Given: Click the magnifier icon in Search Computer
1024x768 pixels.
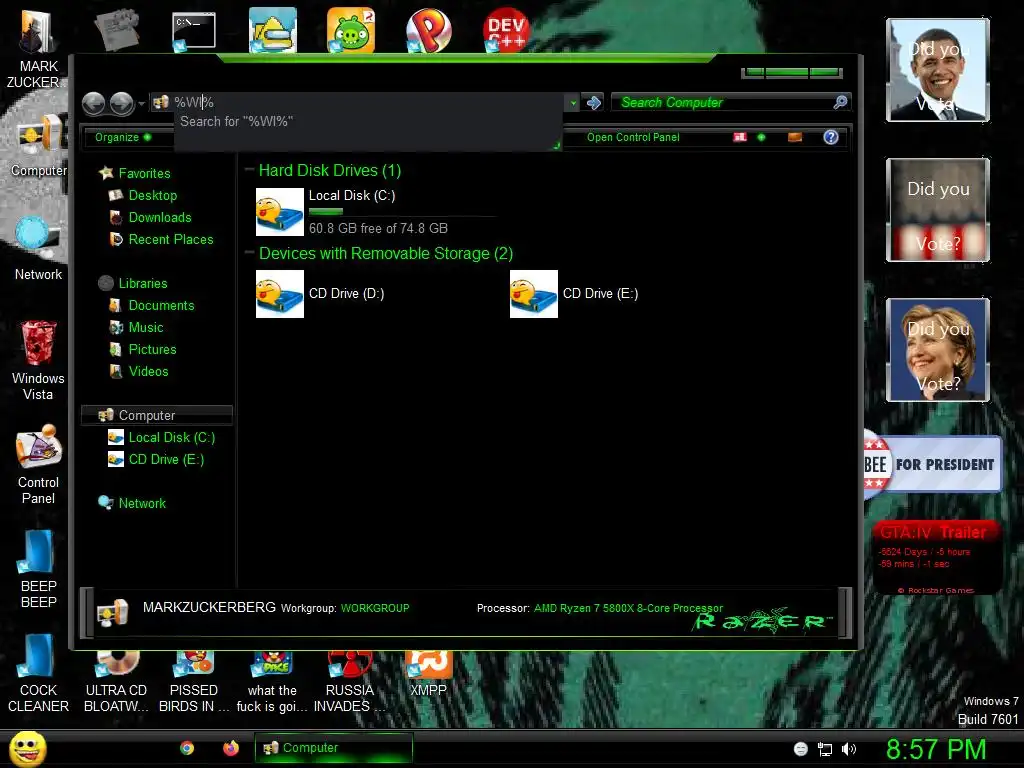Looking at the screenshot, I should [840, 102].
